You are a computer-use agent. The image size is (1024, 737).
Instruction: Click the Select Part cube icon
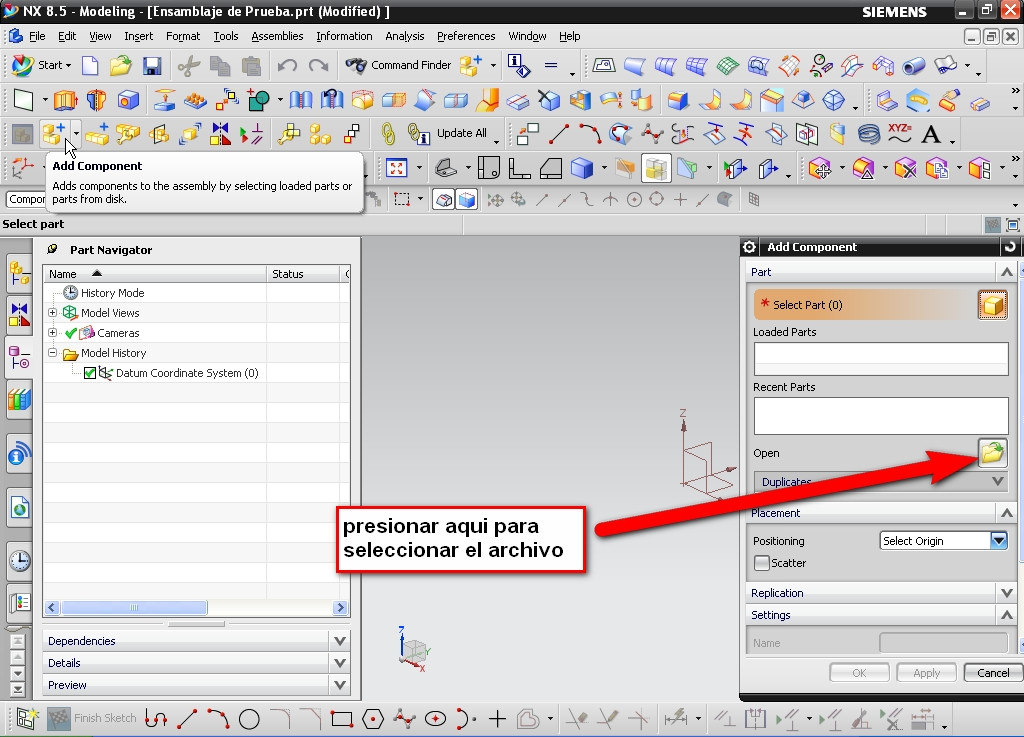(x=992, y=305)
